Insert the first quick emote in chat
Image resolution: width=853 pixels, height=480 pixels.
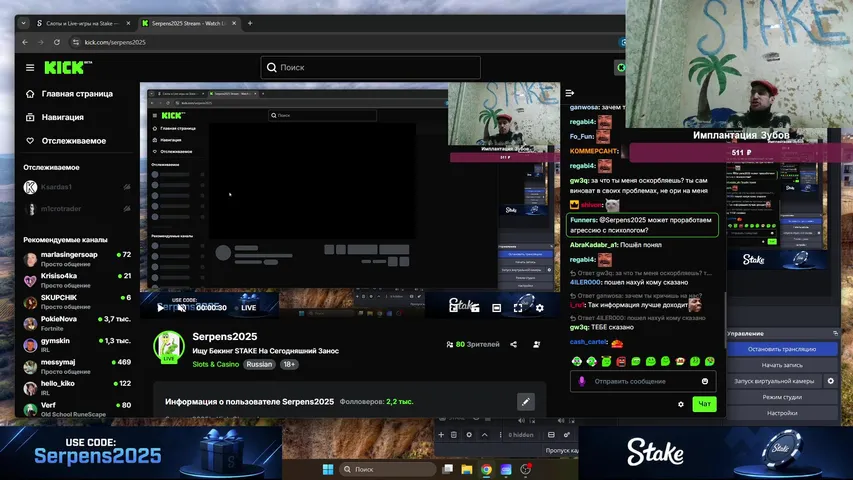(577, 361)
